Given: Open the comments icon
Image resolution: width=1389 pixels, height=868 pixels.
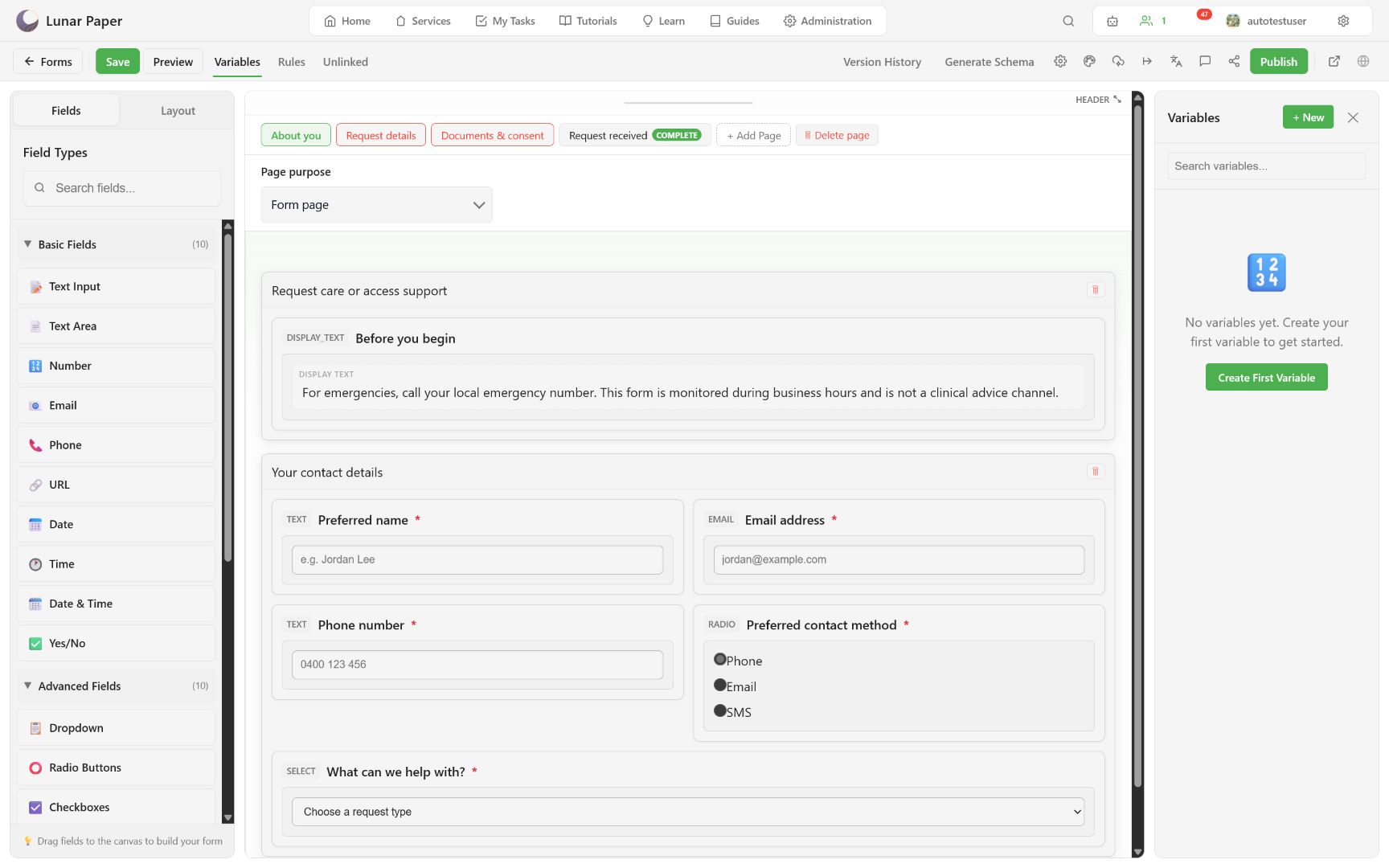Looking at the screenshot, I should (1205, 61).
